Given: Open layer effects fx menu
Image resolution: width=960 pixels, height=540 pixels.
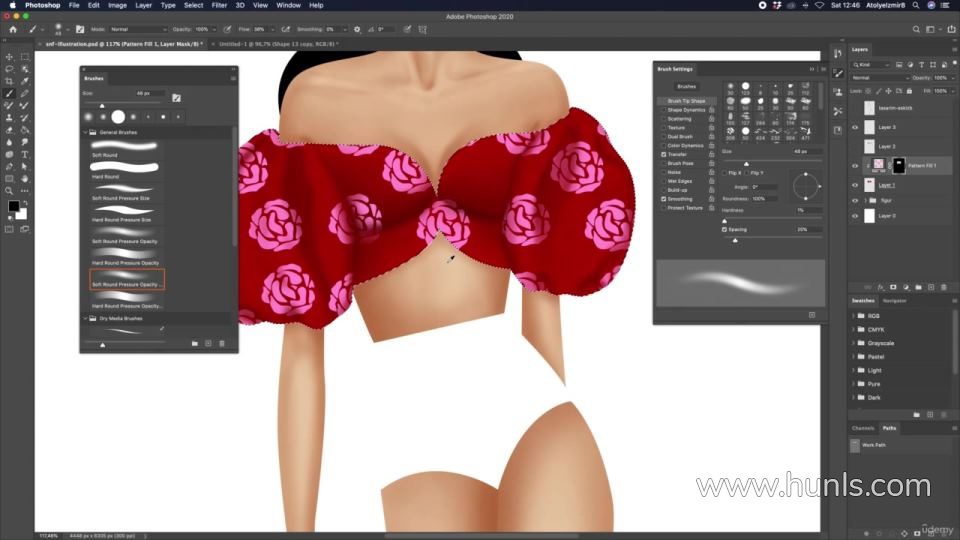Looking at the screenshot, I should click(x=880, y=287).
